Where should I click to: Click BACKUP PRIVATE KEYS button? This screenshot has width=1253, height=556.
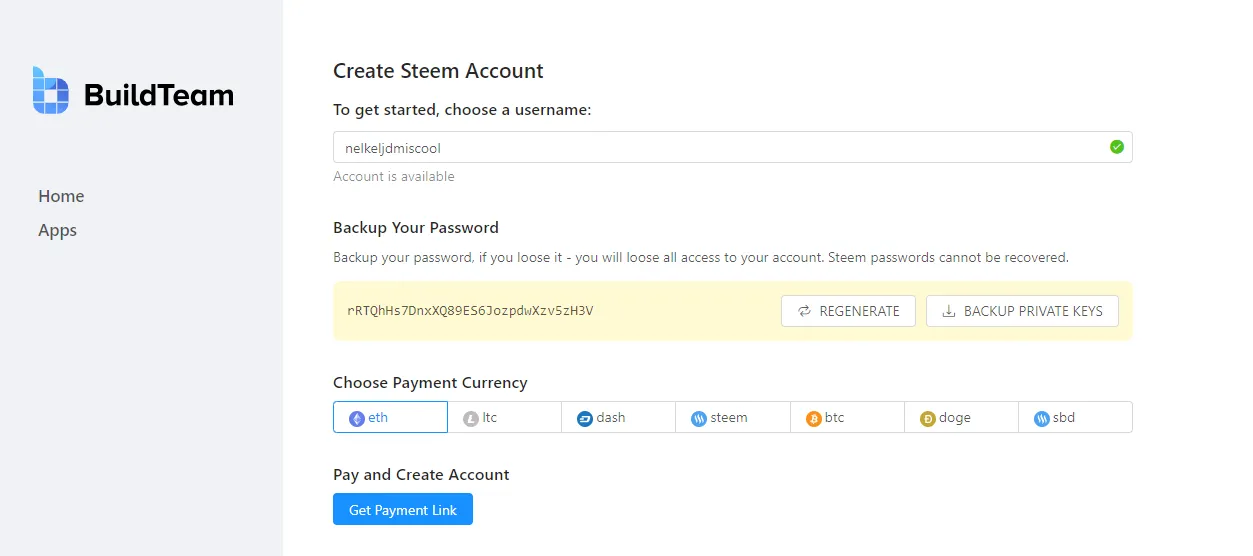pyautogui.click(x=1022, y=311)
